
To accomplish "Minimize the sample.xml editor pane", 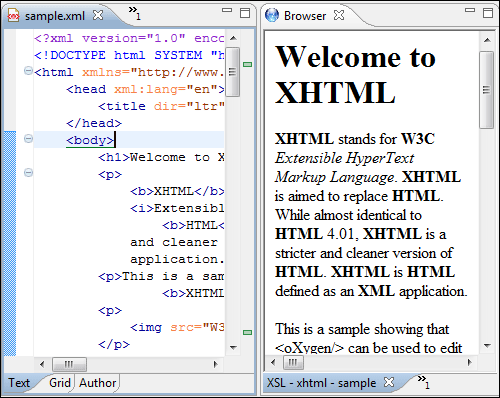I will [227, 10].
